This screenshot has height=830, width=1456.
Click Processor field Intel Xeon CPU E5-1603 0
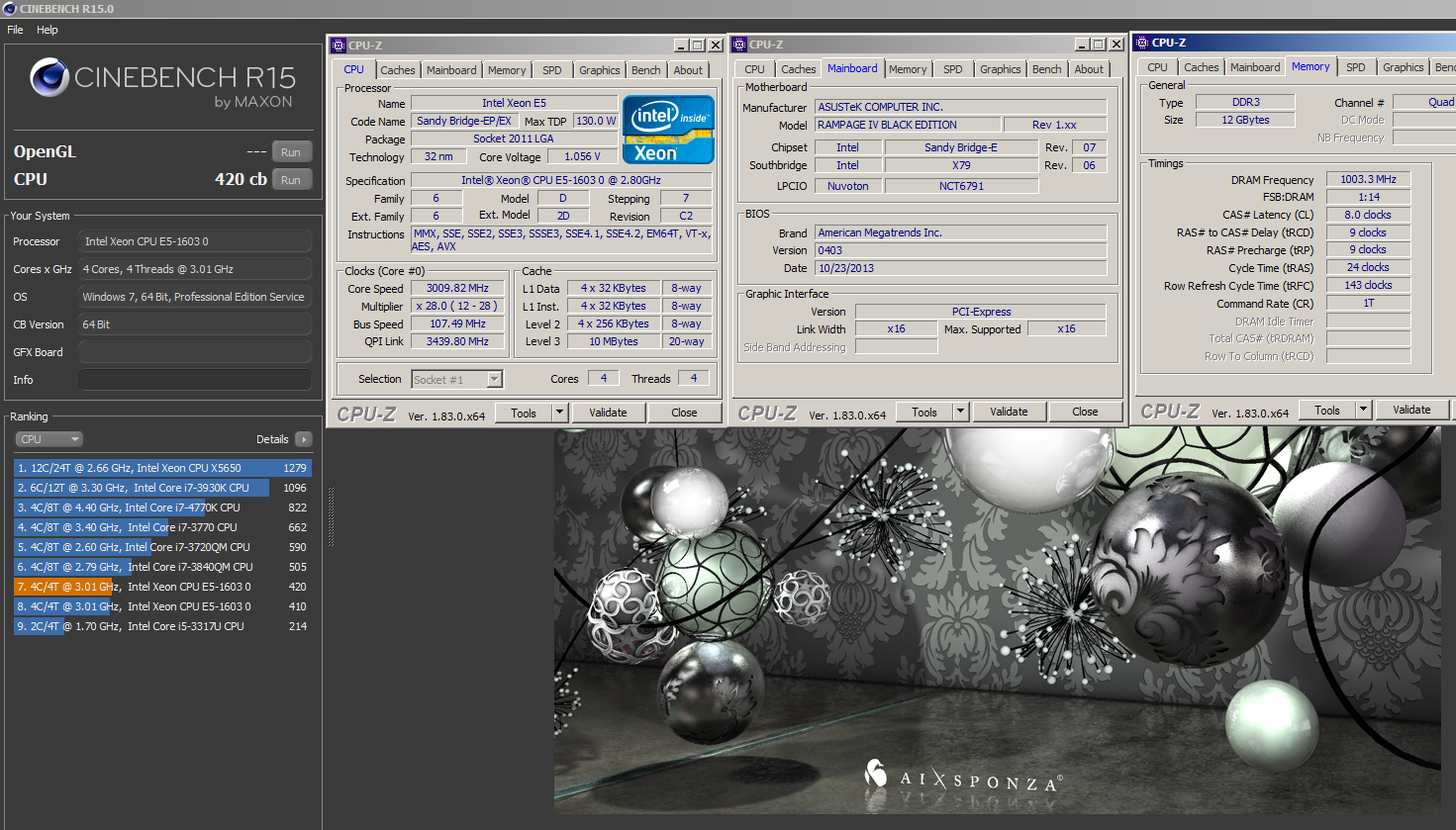click(x=195, y=241)
